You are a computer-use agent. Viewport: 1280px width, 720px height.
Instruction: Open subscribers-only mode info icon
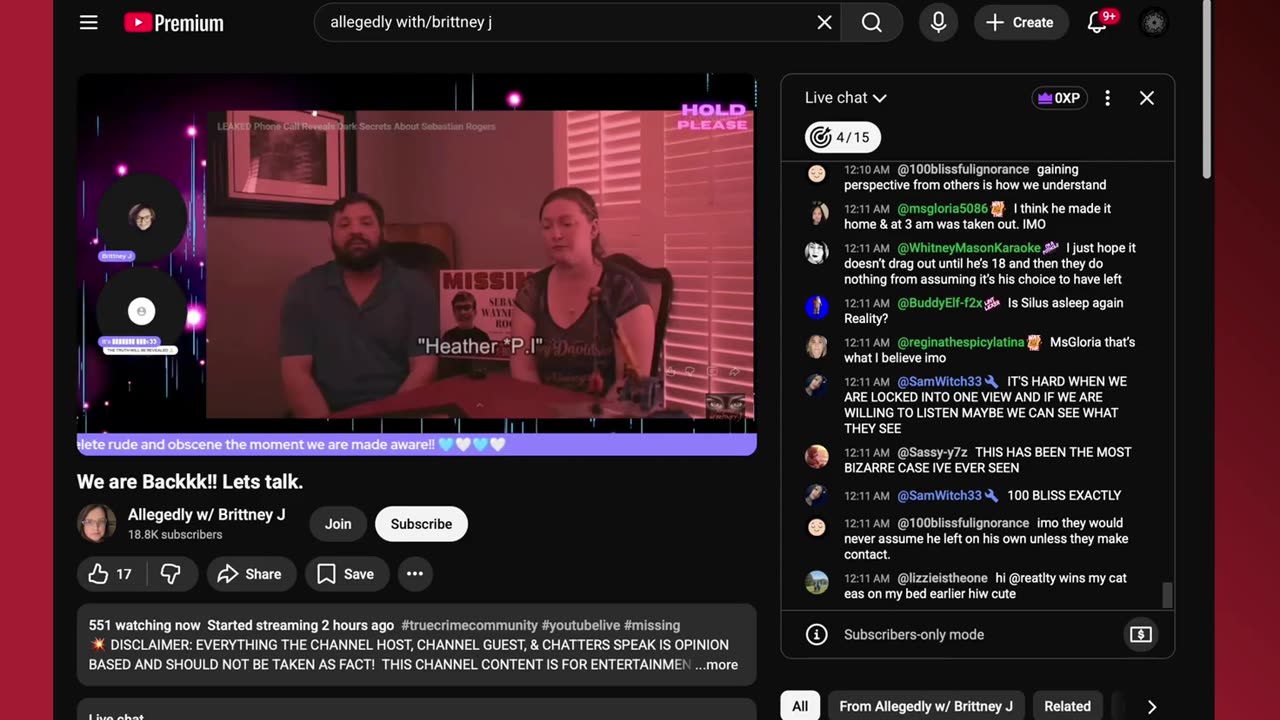point(817,635)
